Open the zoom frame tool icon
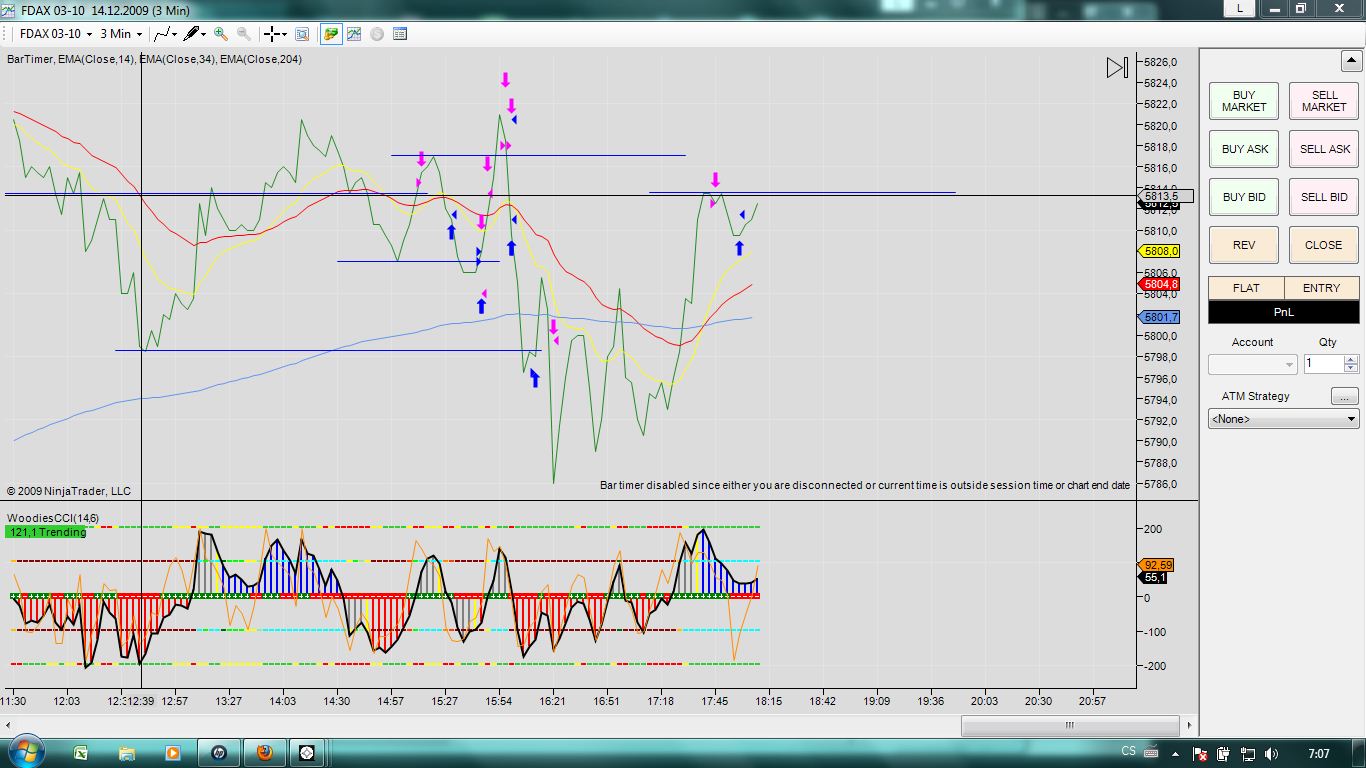Viewport: 1366px width, 768px height. click(x=302, y=34)
